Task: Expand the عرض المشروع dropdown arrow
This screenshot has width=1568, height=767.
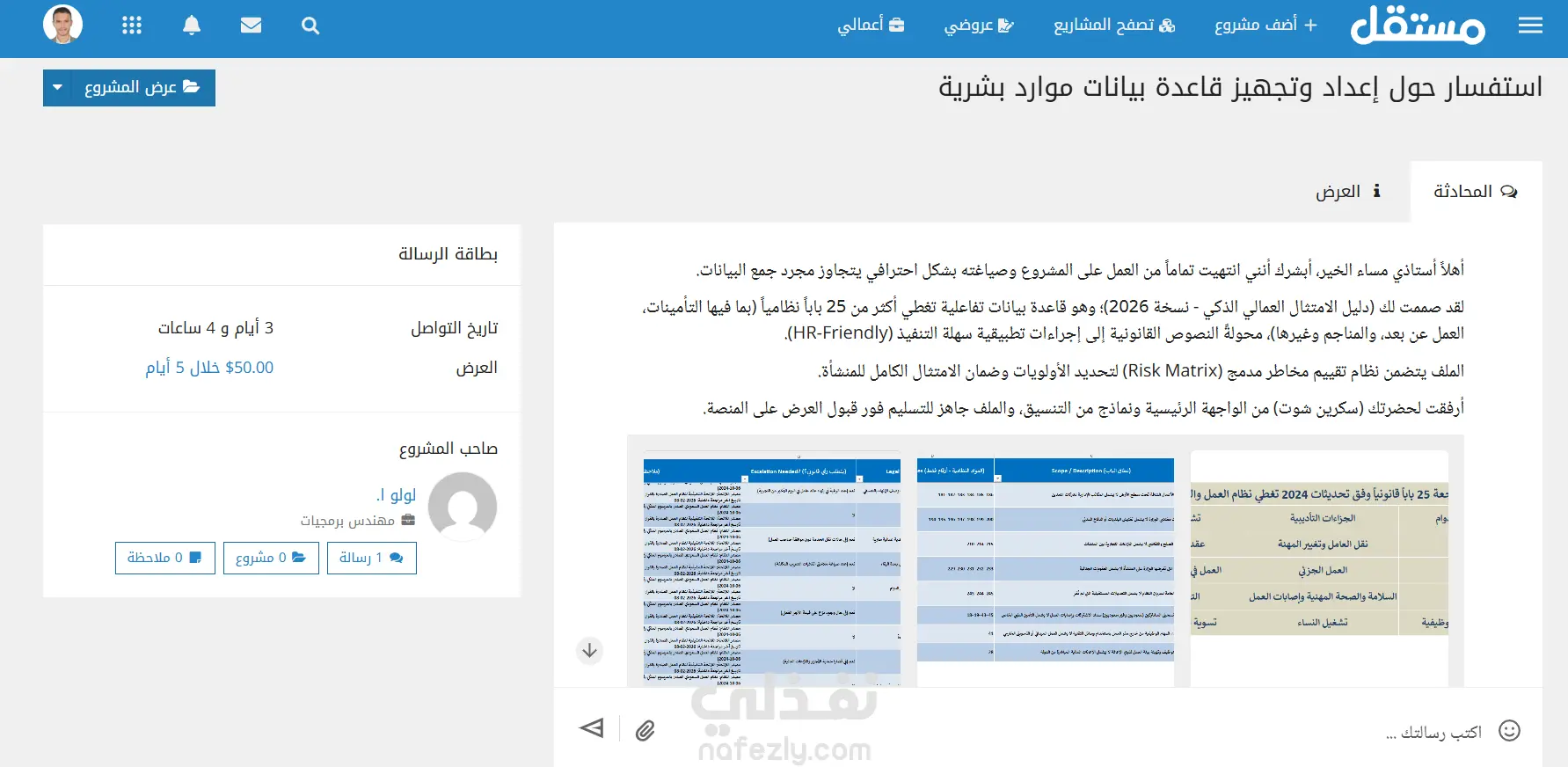Action: [x=57, y=87]
